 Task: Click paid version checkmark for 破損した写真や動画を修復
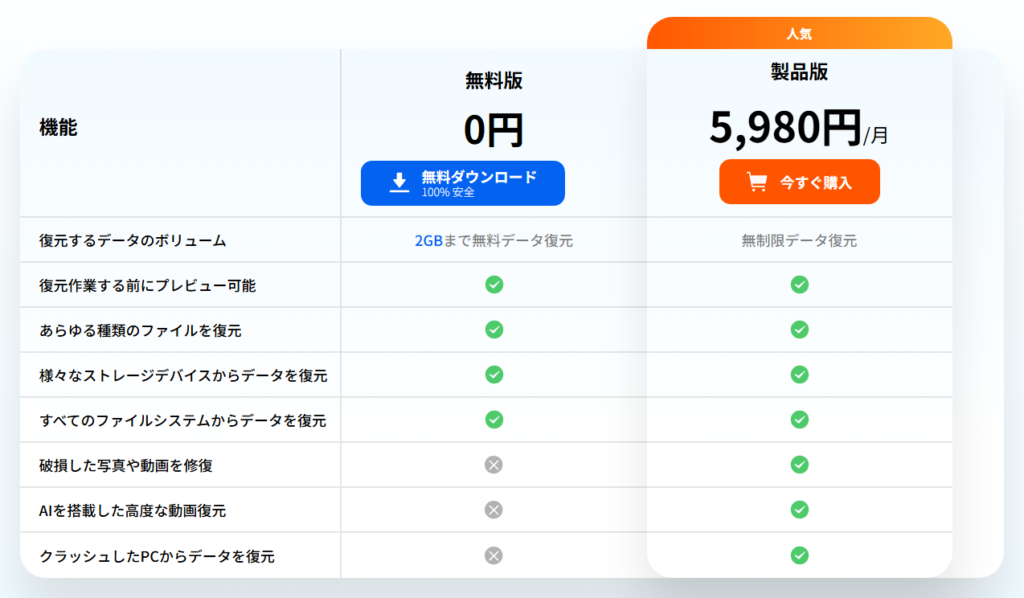(x=799, y=464)
